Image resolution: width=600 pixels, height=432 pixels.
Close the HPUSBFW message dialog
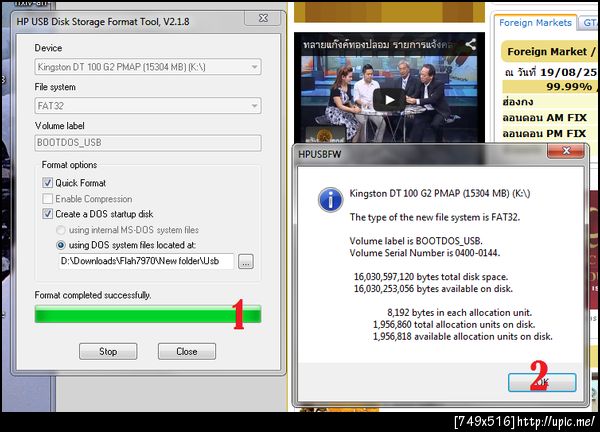[566, 150]
